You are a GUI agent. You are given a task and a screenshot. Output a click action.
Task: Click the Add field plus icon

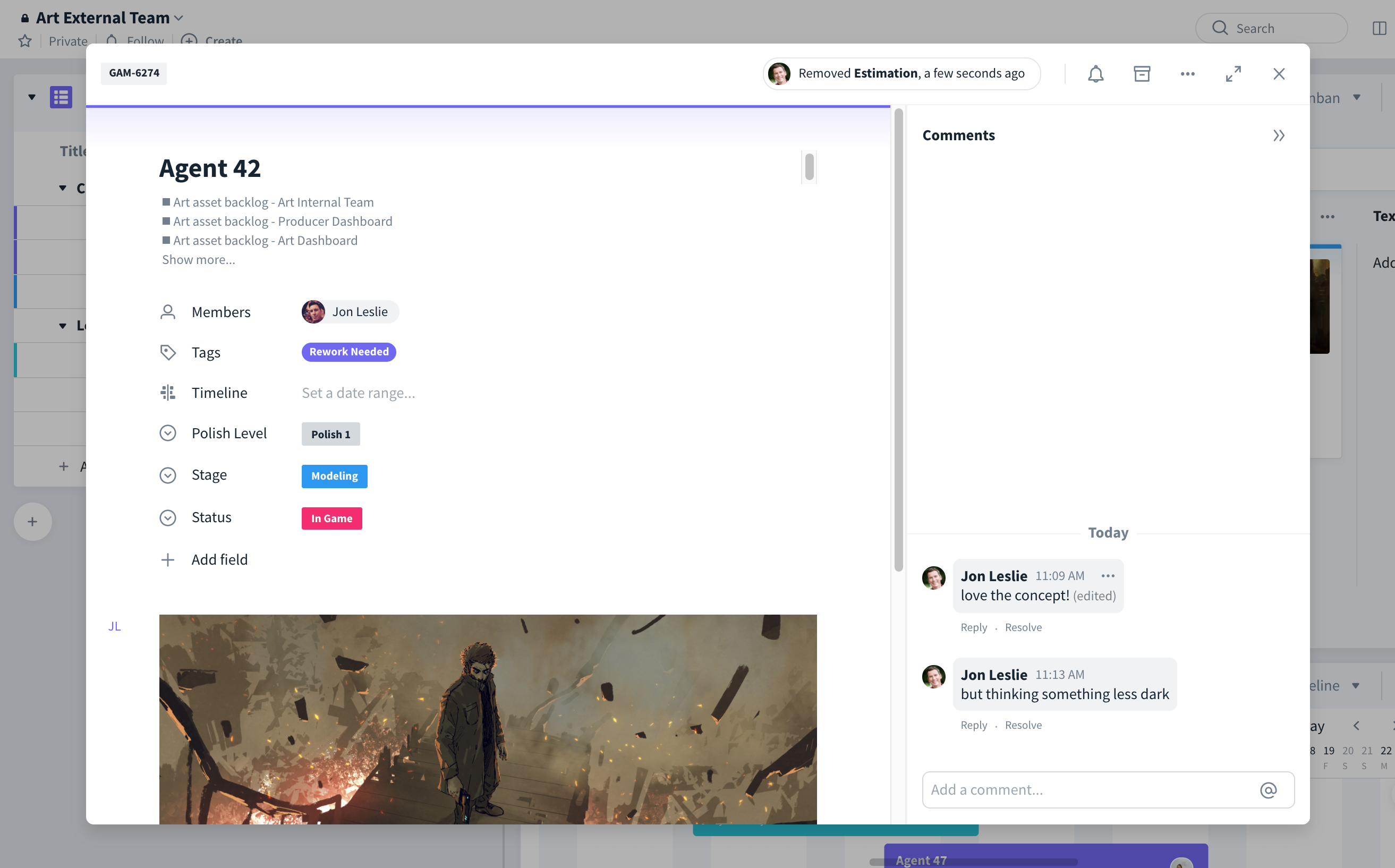click(x=168, y=559)
